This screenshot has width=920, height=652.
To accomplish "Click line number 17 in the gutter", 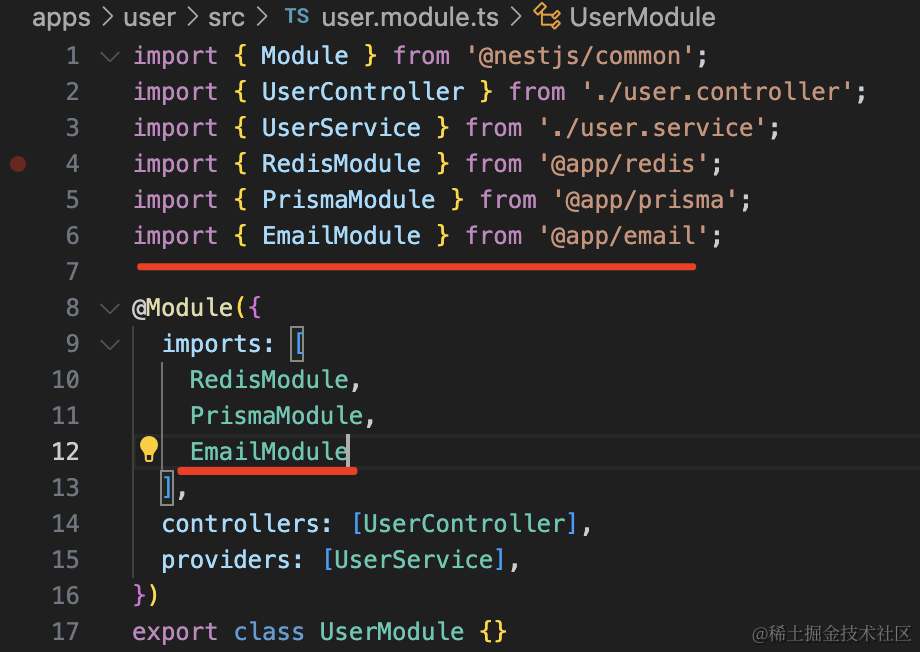I will pos(65,632).
